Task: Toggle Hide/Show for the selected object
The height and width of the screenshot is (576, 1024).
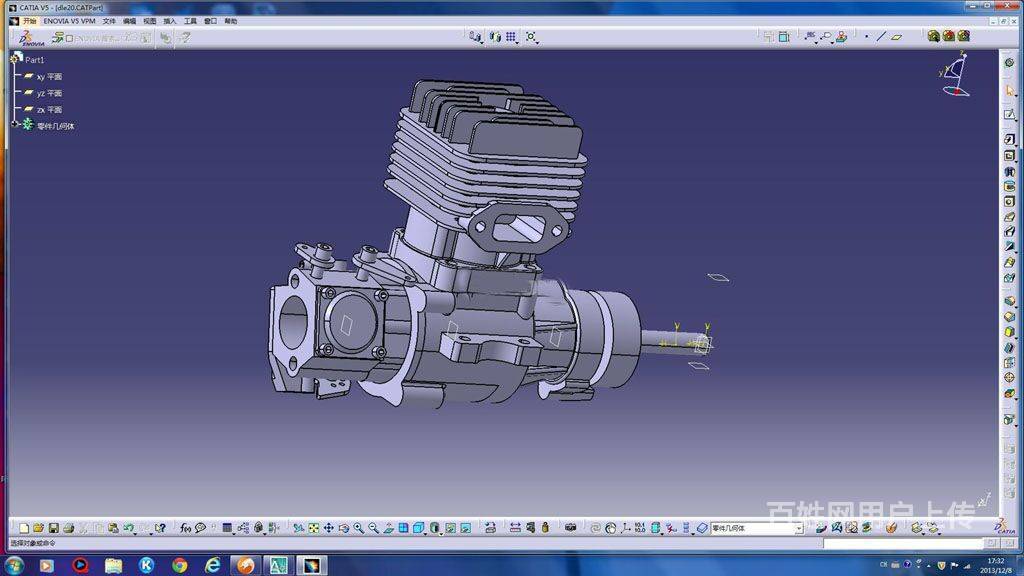Action: (451, 528)
